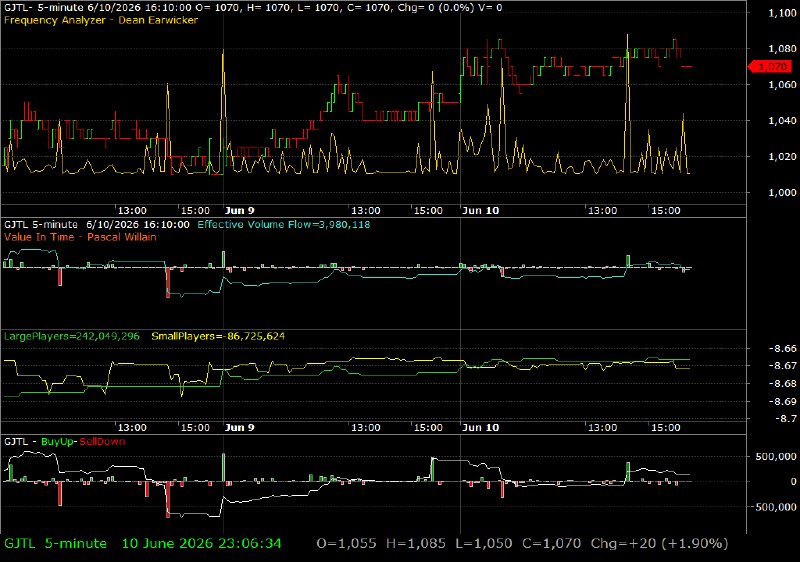Click 13:00 after Jun 9 on price chart axis

coord(366,211)
